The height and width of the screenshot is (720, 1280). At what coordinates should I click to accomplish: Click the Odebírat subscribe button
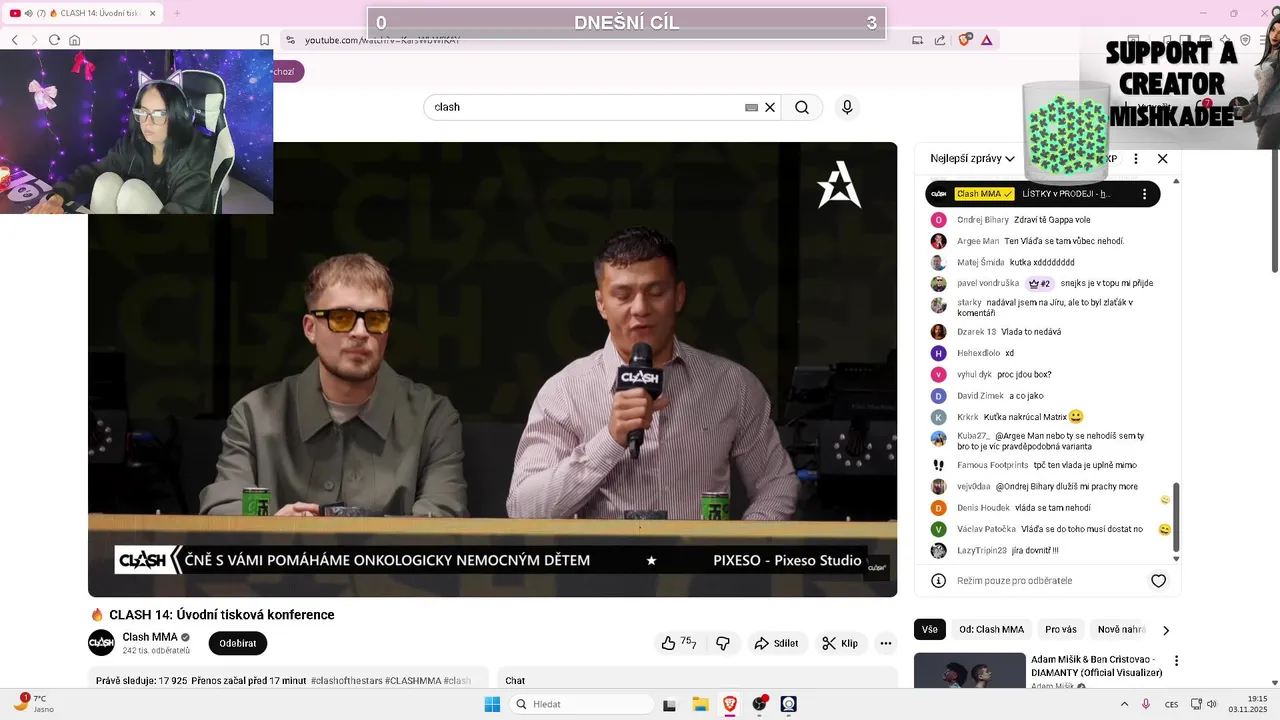point(238,643)
